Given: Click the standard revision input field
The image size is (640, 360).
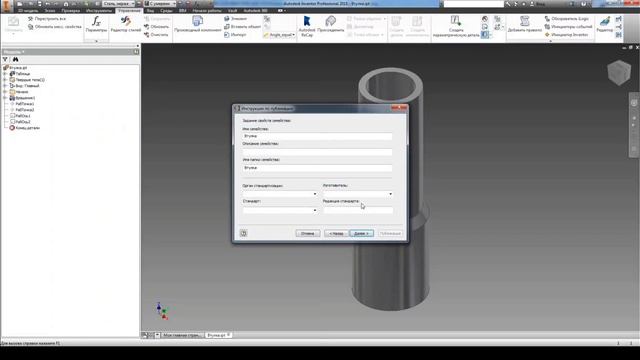Looking at the screenshot, I should click(x=358, y=210).
